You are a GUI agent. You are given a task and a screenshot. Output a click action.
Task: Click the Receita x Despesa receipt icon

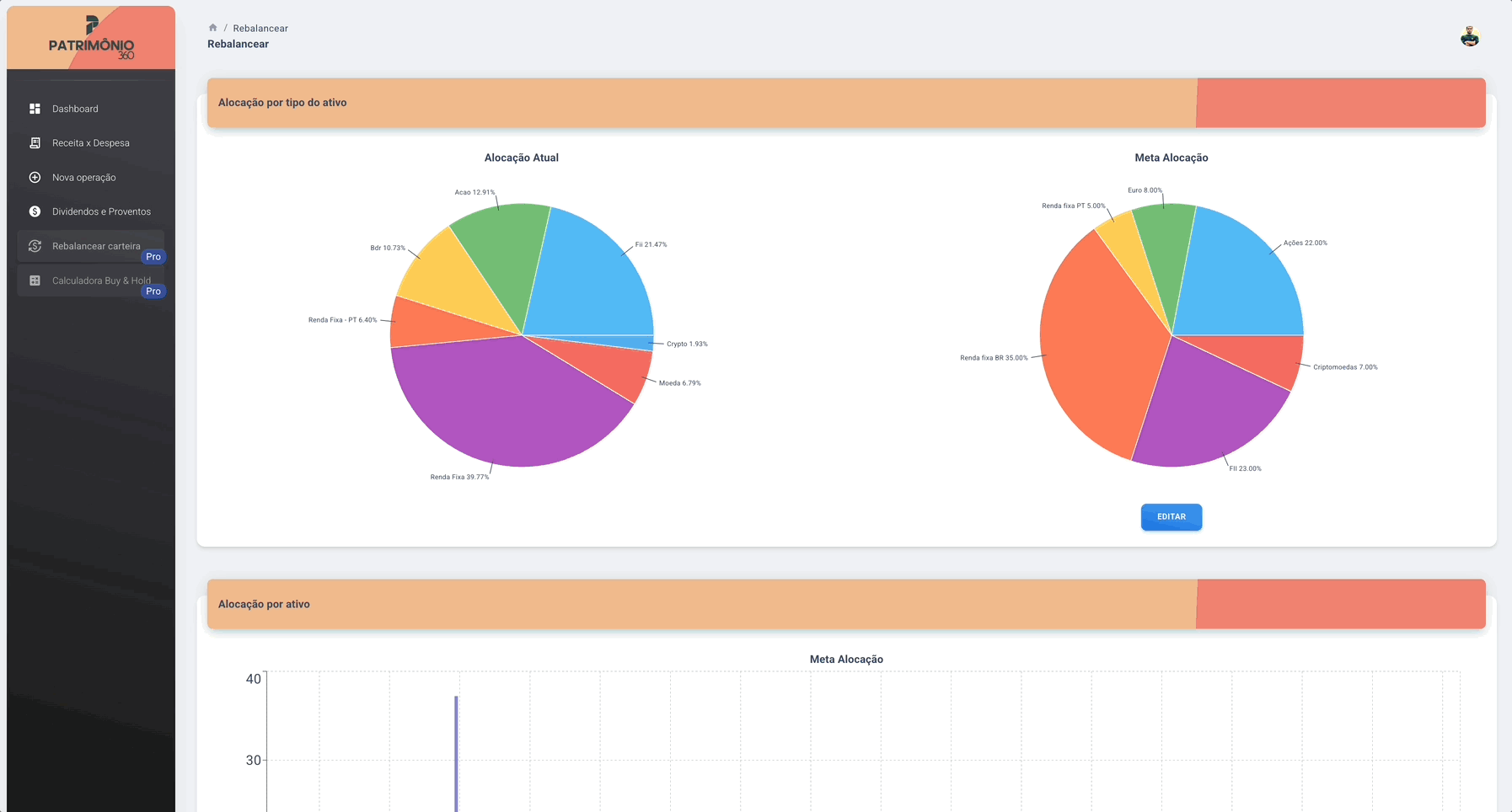coord(35,143)
